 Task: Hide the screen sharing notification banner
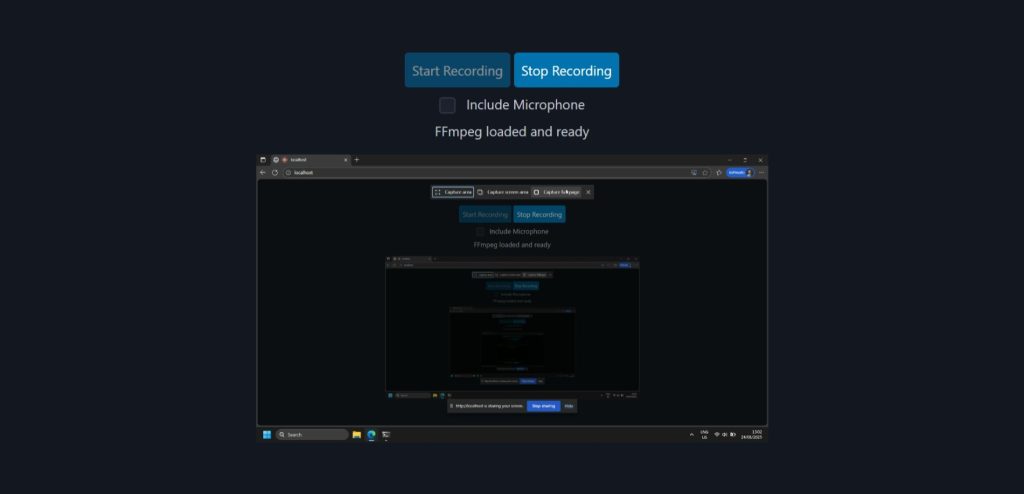tap(569, 406)
